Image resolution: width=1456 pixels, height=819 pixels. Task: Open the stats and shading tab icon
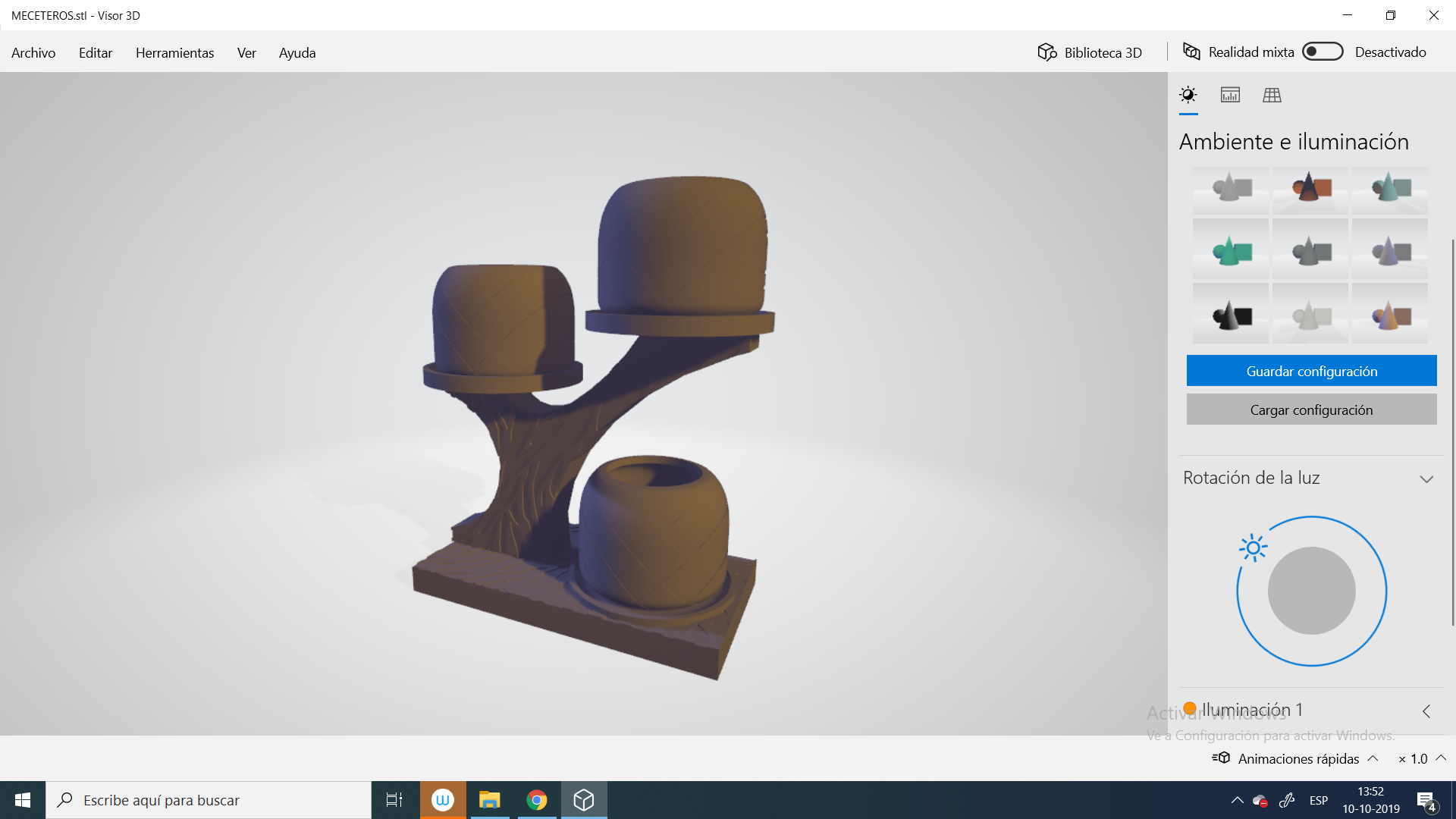click(1230, 95)
